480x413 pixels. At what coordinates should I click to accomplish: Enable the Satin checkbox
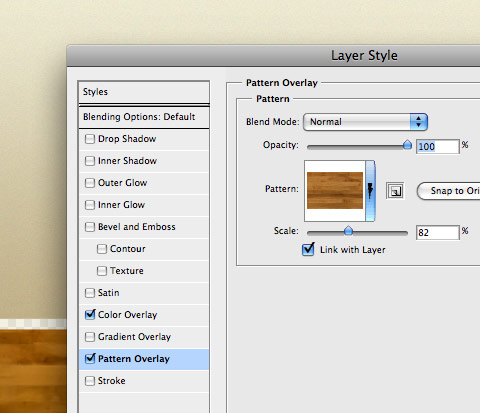[90, 293]
